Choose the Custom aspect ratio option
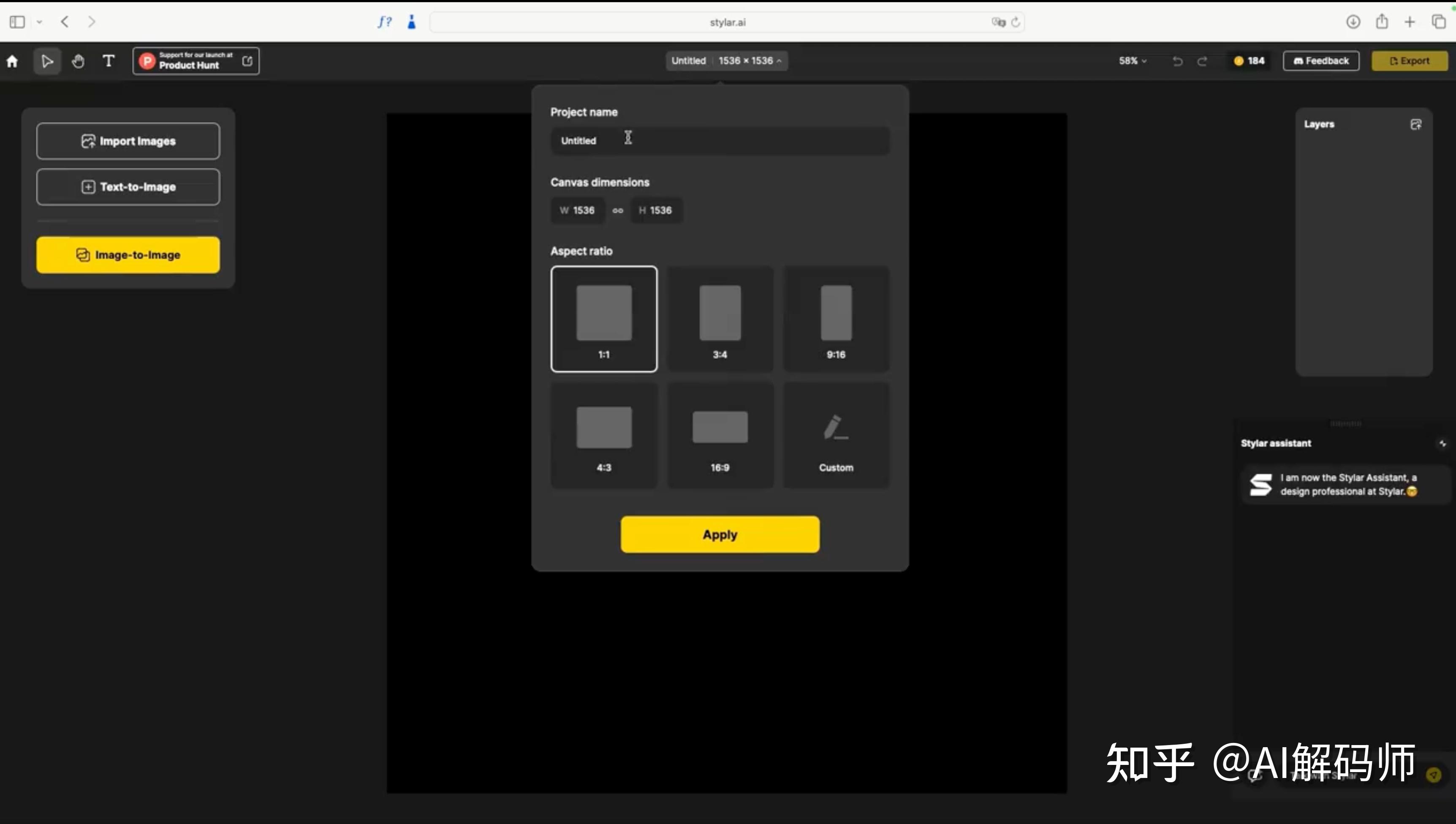Screen dimensions: 1456x824 click(836, 433)
